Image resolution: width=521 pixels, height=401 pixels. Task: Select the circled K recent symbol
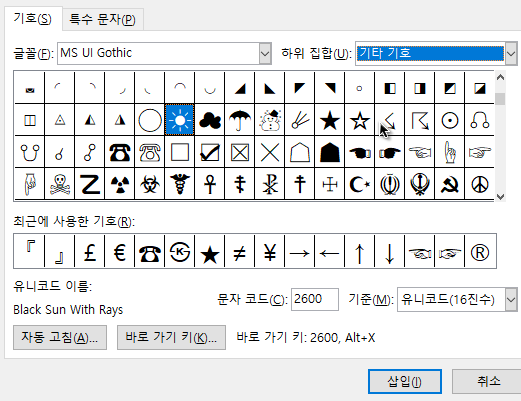[x=180, y=251]
